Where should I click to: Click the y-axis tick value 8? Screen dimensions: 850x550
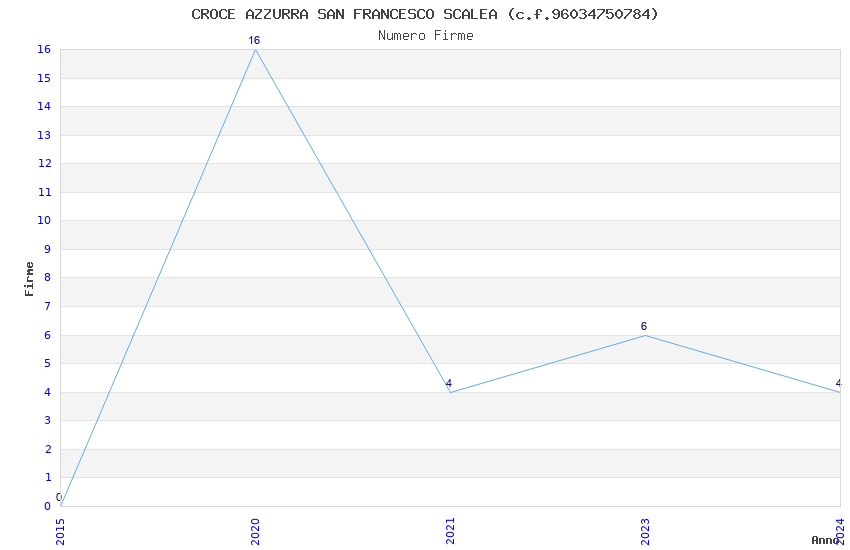[x=48, y=278]
